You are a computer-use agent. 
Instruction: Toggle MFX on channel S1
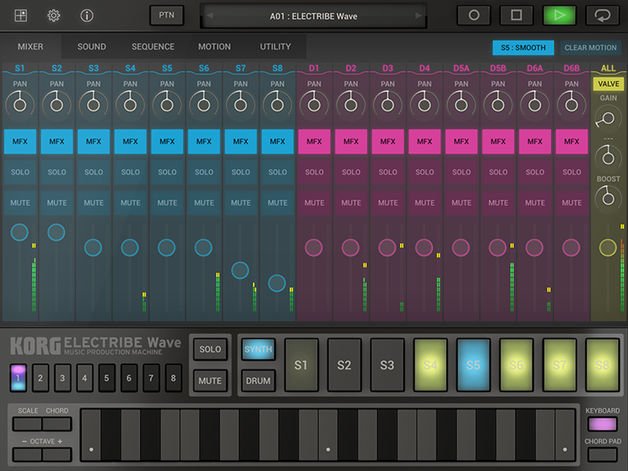point(20,141)
